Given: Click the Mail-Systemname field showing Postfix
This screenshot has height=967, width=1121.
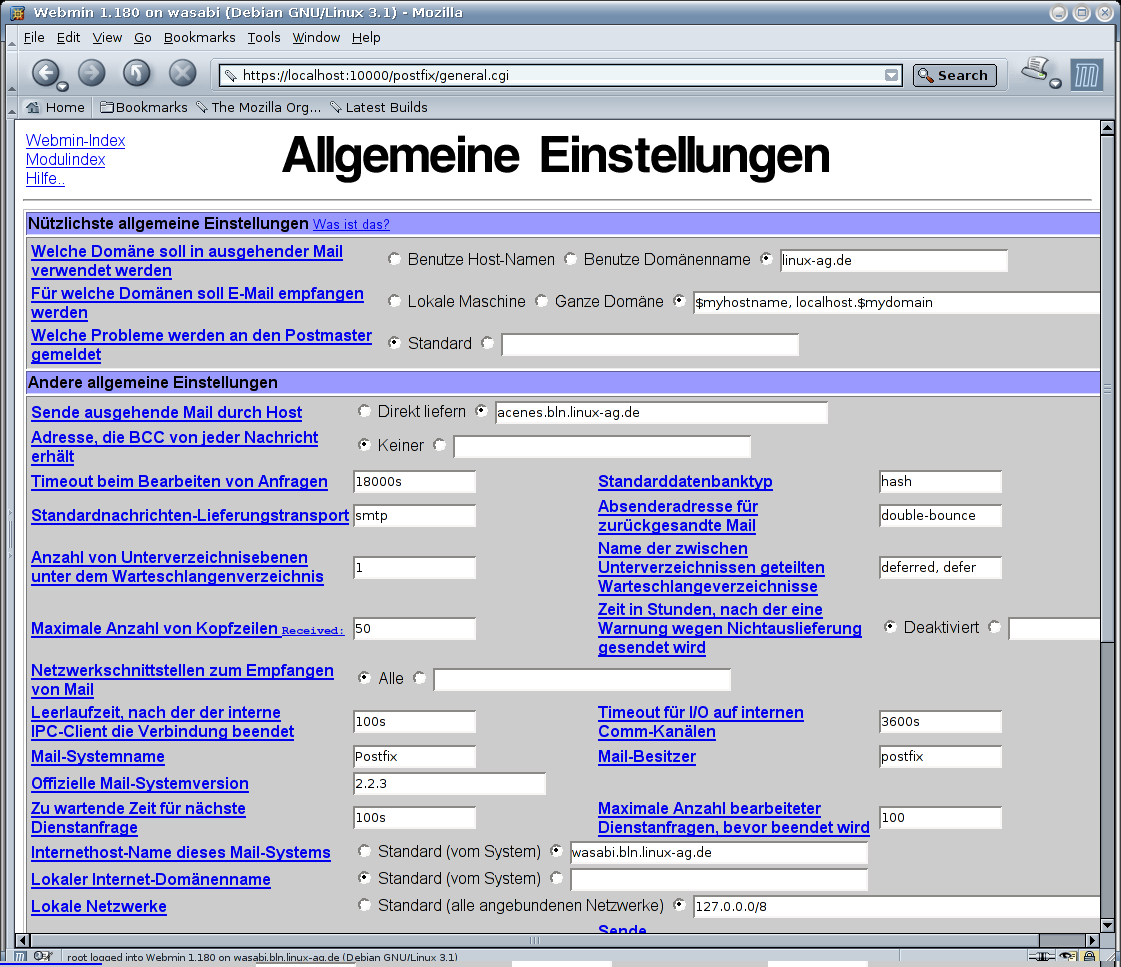Looking at the screenshot, I should [415, 756].
